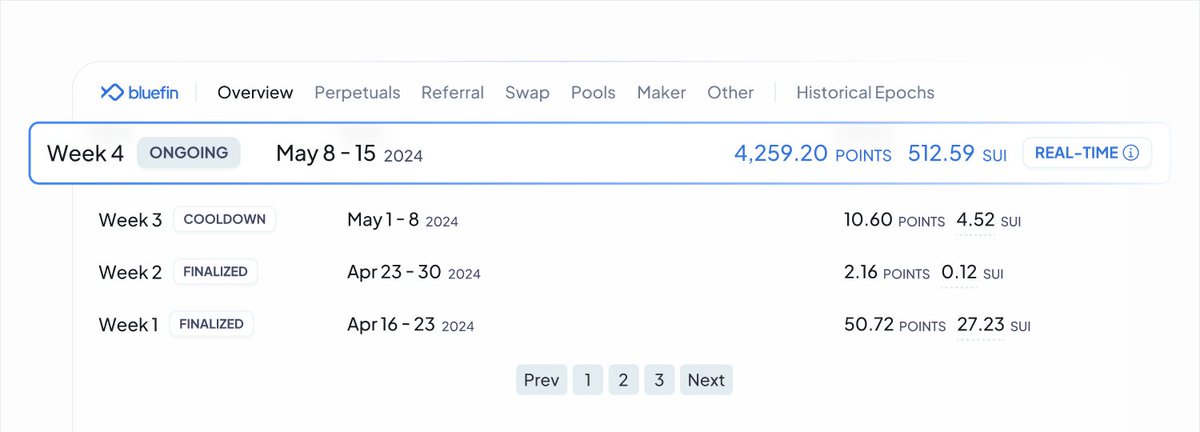
Task: Open the Maker tab
Action: point(661,92)
